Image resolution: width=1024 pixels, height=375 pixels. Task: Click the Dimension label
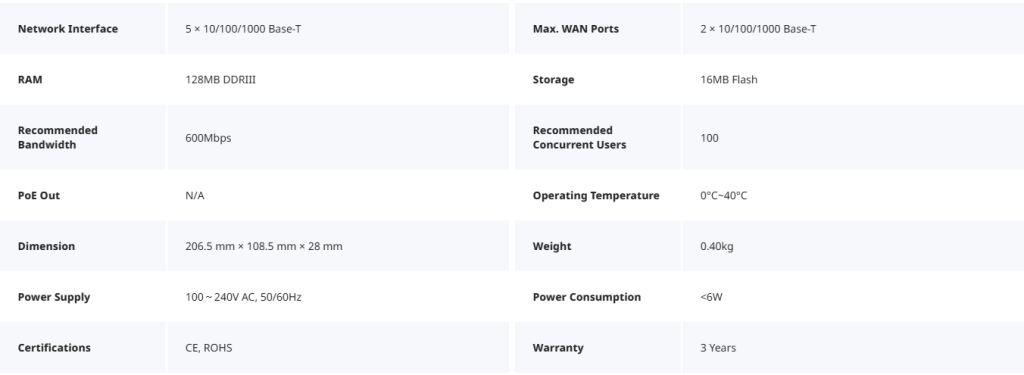[46, 246]
